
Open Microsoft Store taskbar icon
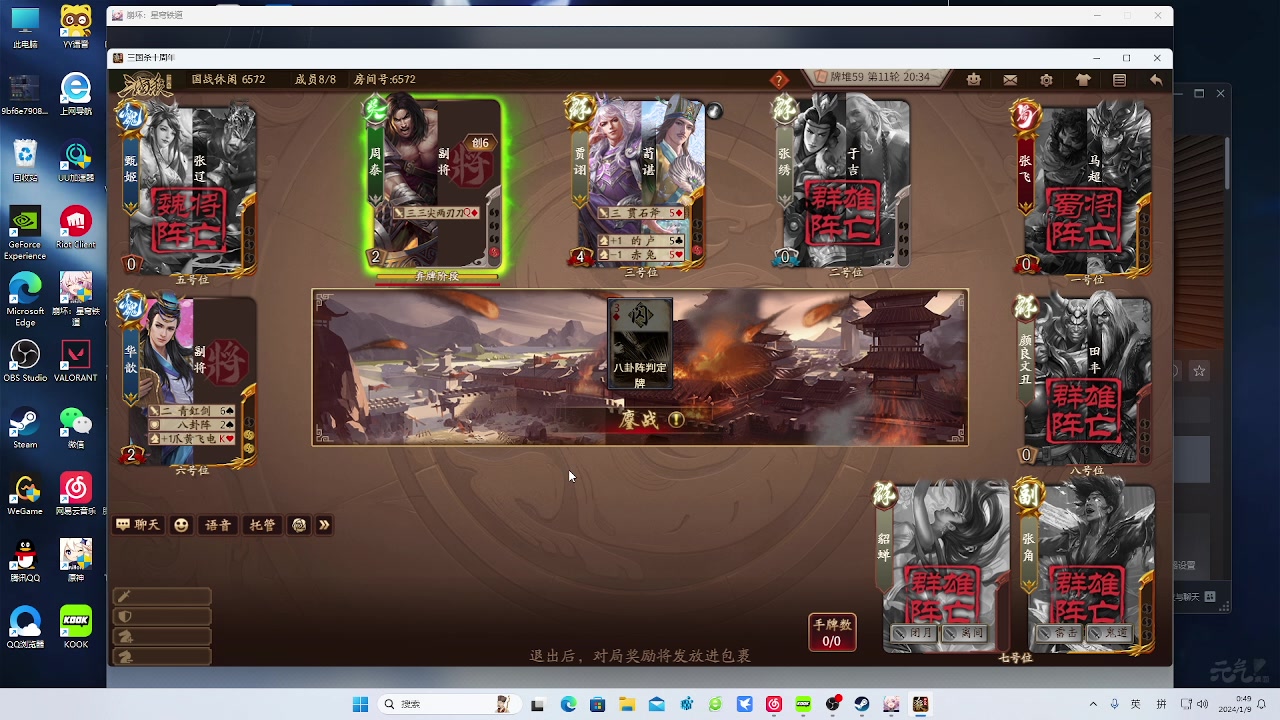tap(597, 704)
